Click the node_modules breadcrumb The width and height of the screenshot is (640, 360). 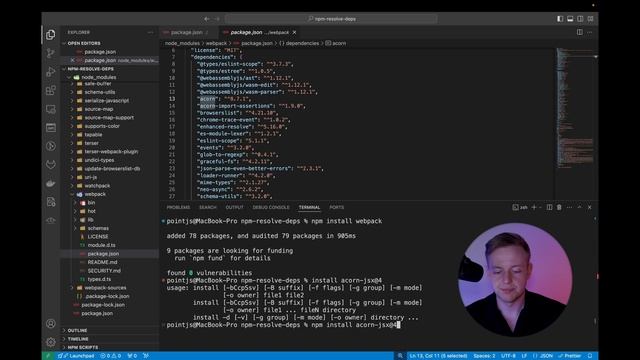point(182,43)
